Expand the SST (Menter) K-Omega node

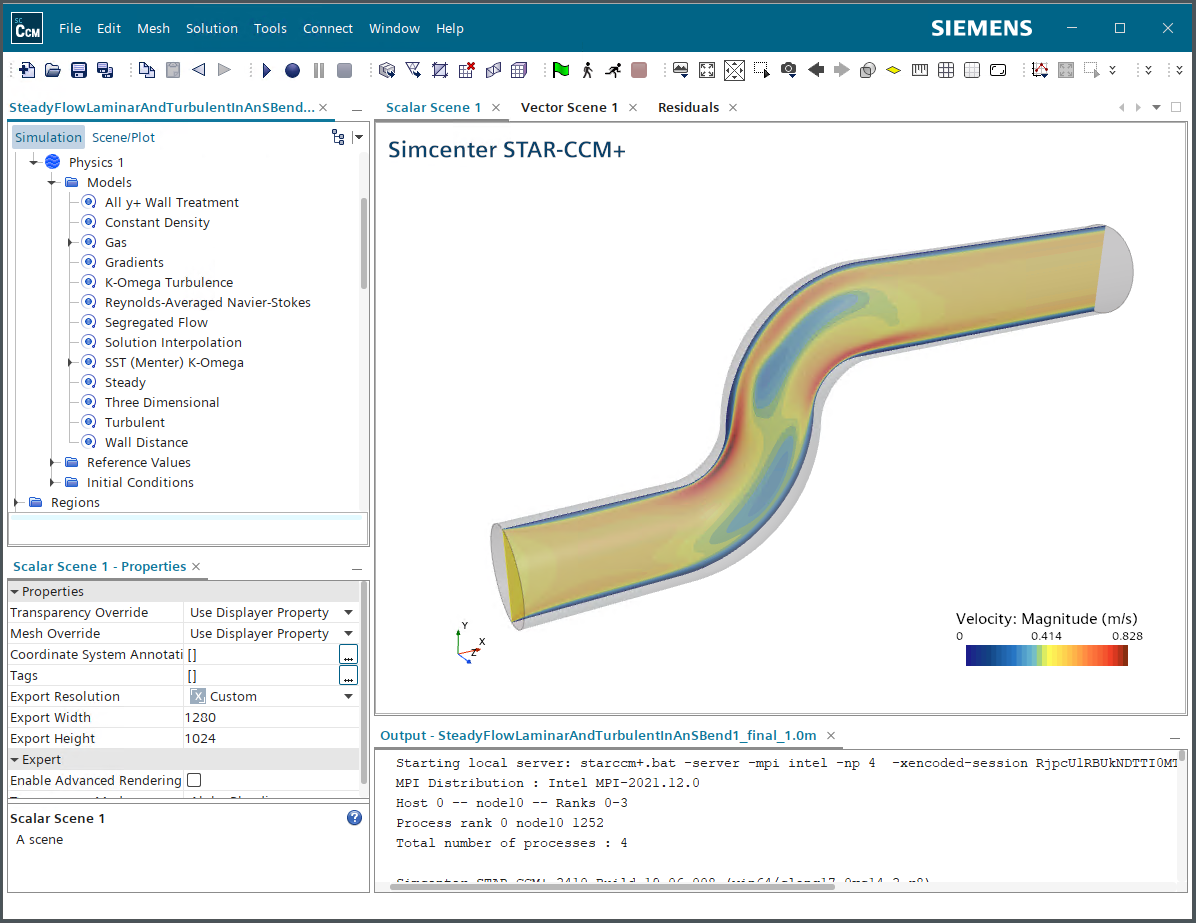click(x=70, y=362)
